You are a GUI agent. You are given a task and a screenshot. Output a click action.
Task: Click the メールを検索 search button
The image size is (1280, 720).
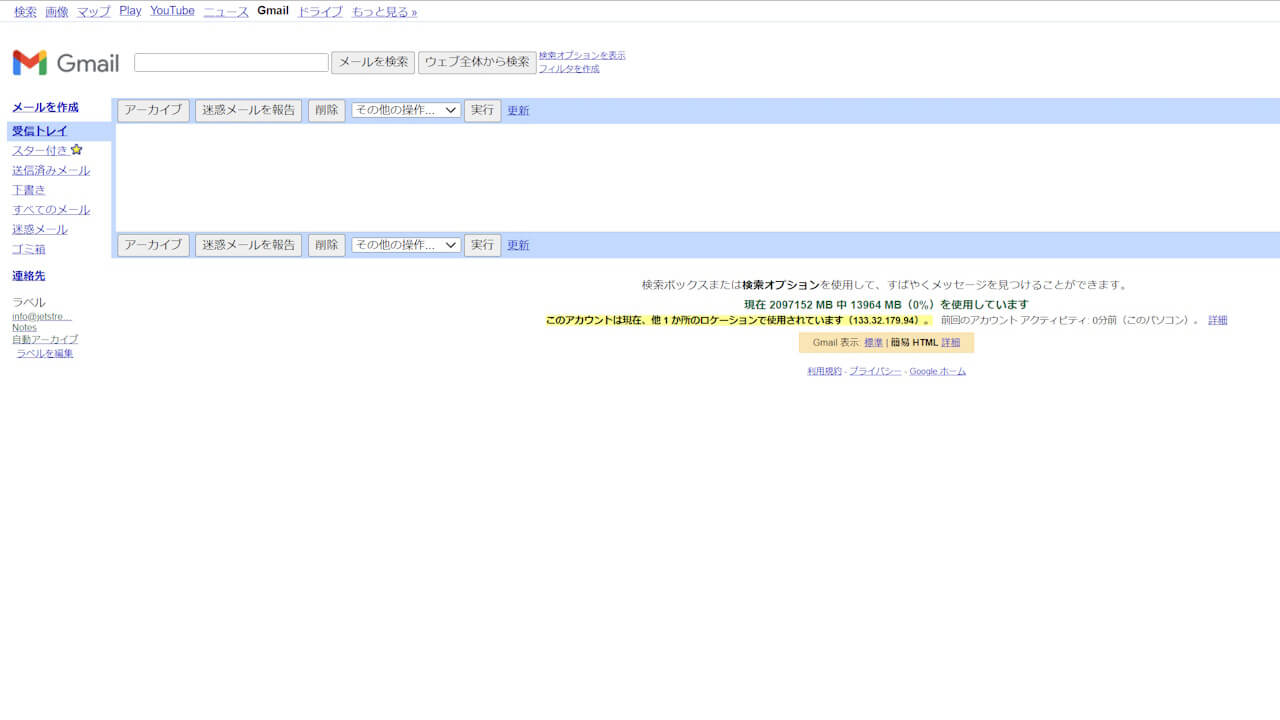tap(373, 61)
